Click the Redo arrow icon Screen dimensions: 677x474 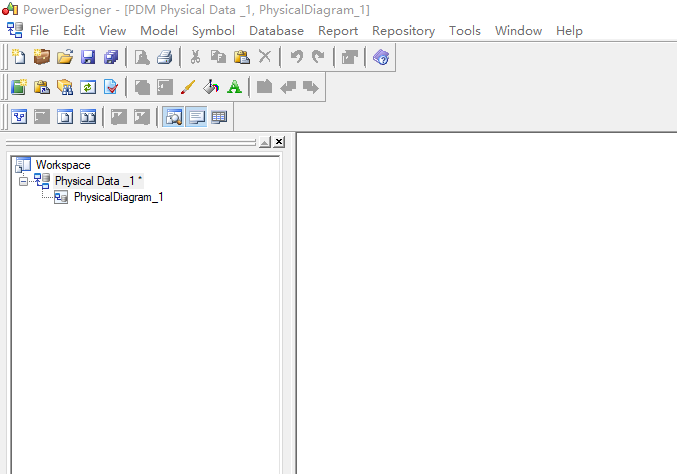point(319,57)
